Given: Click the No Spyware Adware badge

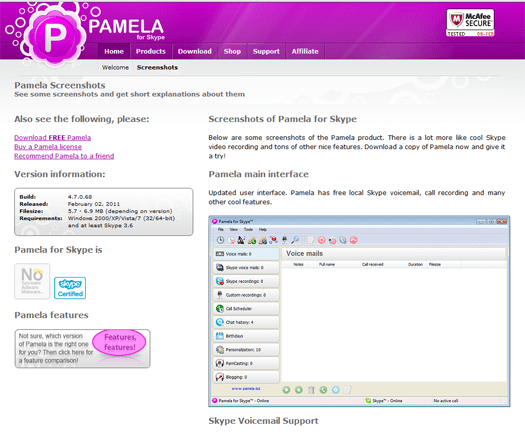Looking at the screenshot, I should point(32,281).
